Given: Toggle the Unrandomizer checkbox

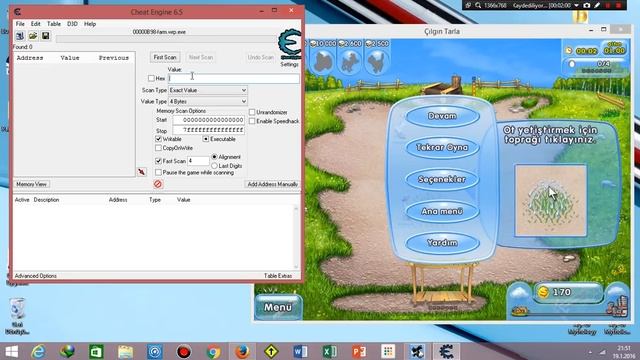Looking at the screenshot, I should click(252, 112).
